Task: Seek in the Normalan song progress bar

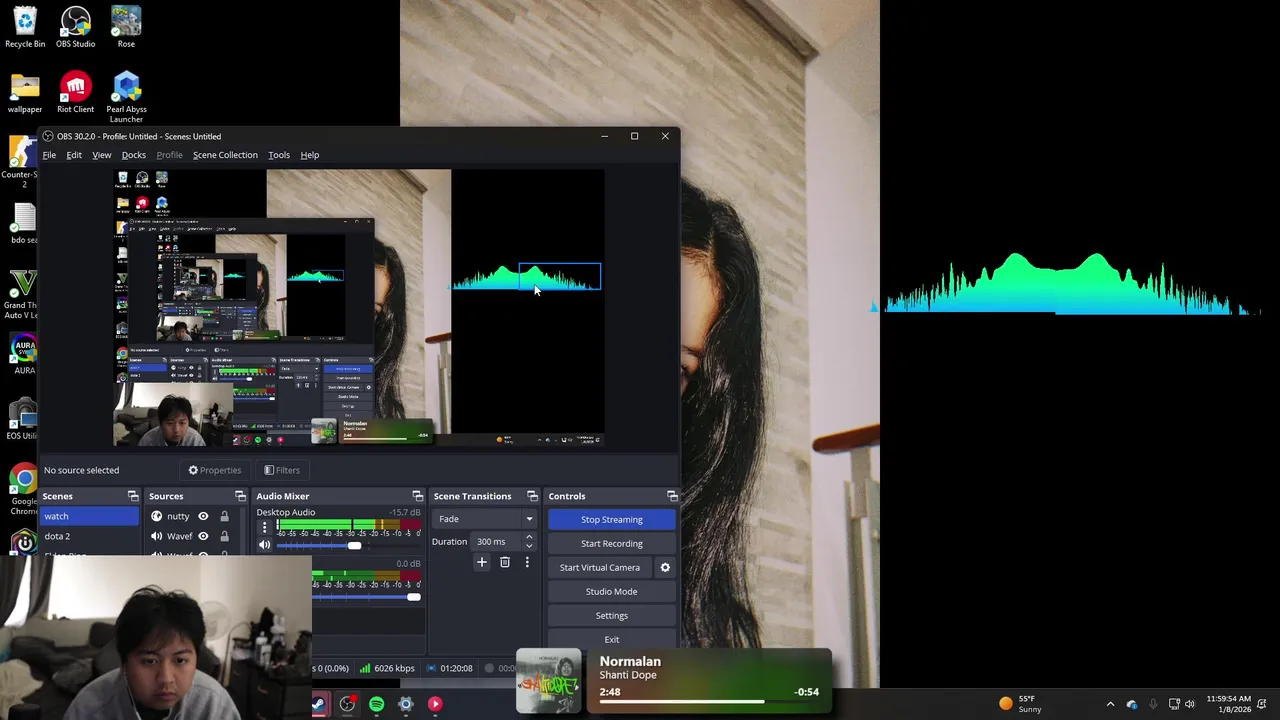Action: [x=709, y=702]
